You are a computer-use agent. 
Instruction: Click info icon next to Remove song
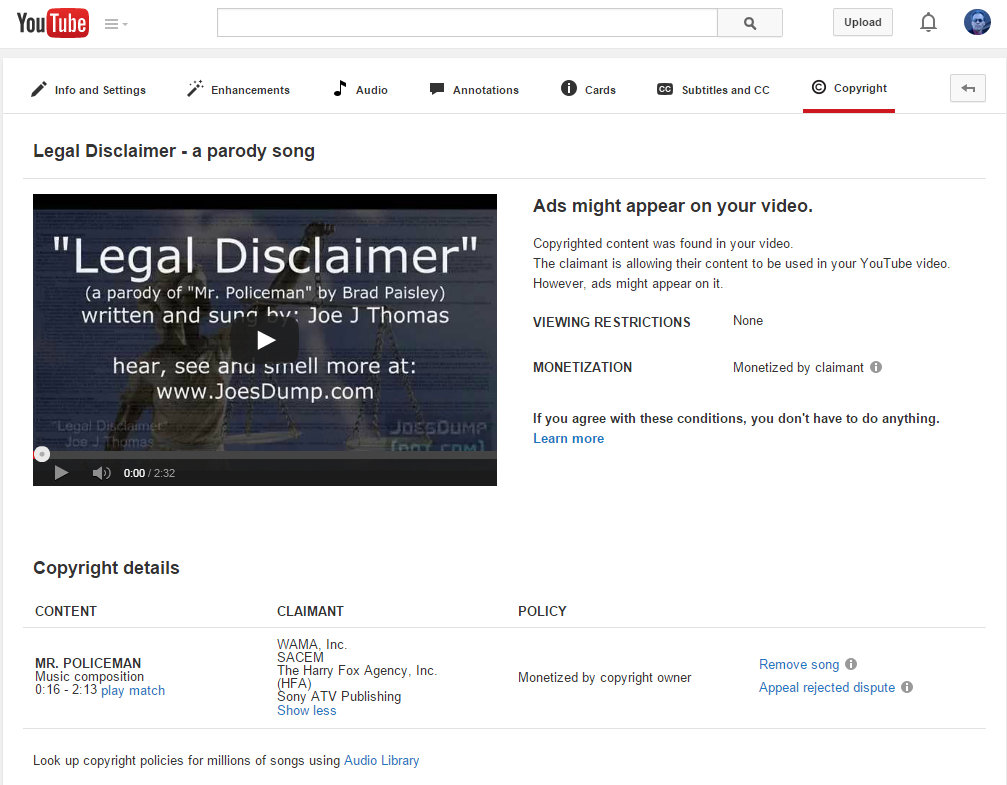tap(851, 664)
